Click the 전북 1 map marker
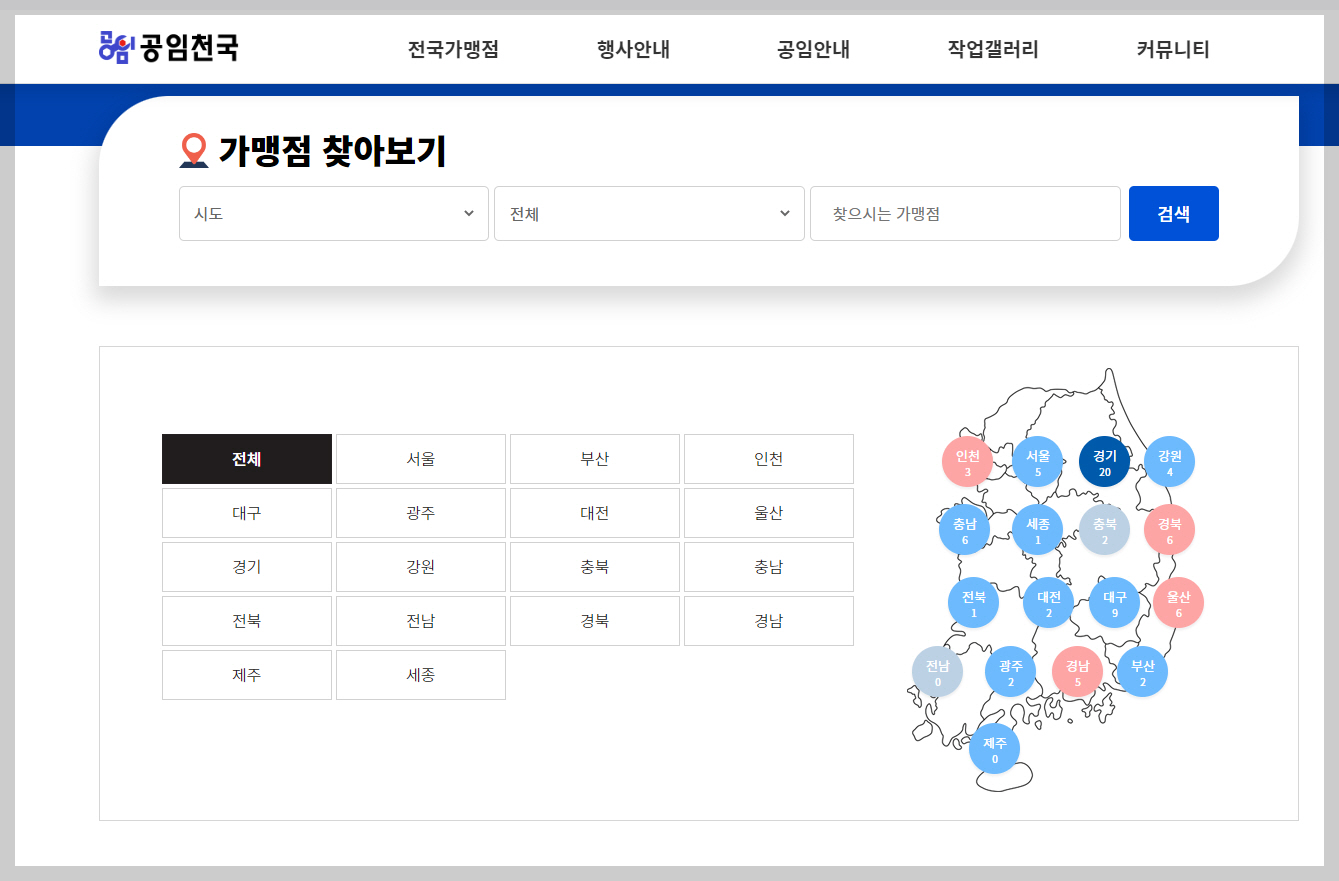Image resolution: width=1339 pixels, height=881 pixels. (973, 603)
